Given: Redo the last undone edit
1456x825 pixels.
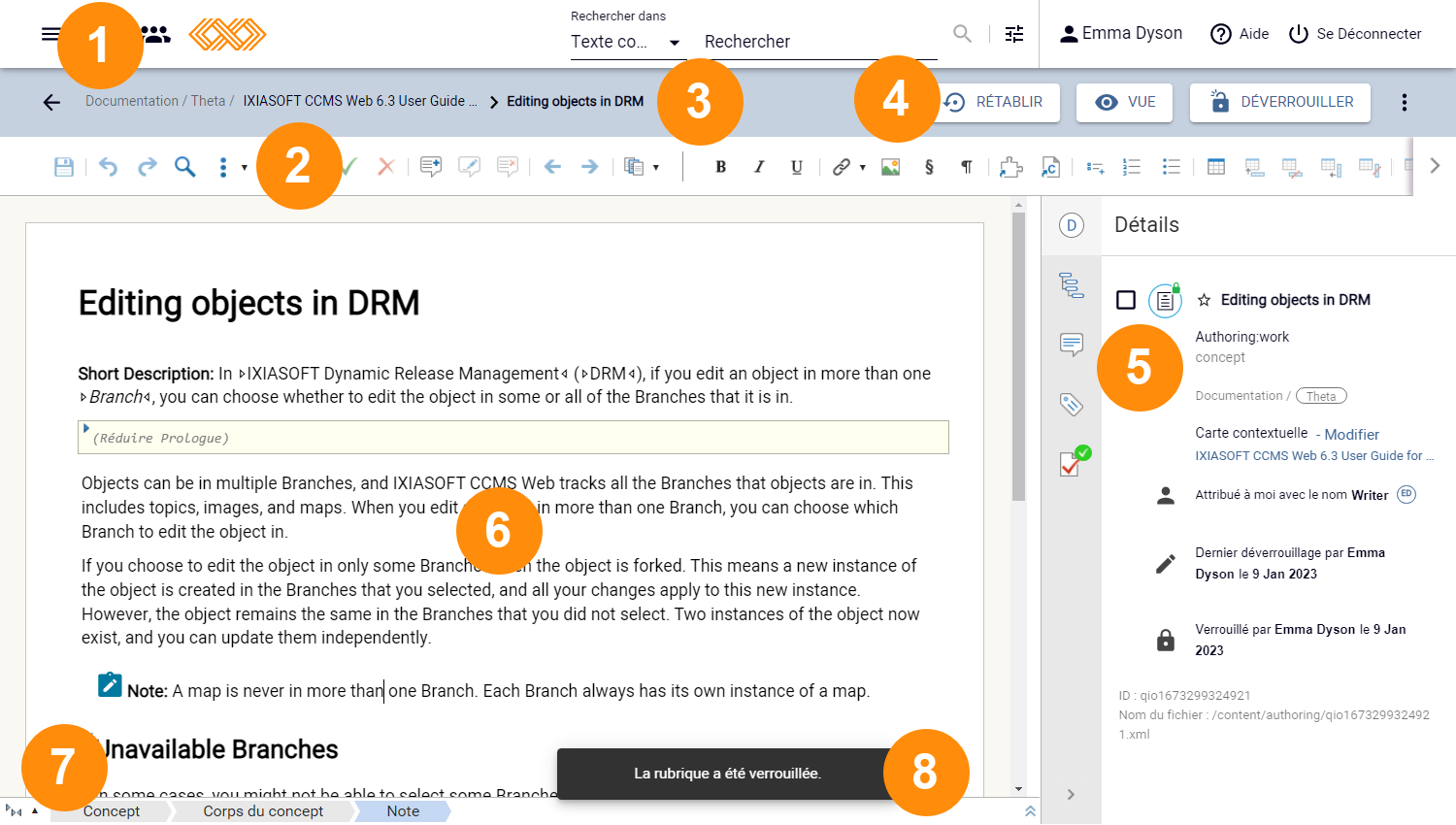Looking at the screenshot, I should pos(147,167).
